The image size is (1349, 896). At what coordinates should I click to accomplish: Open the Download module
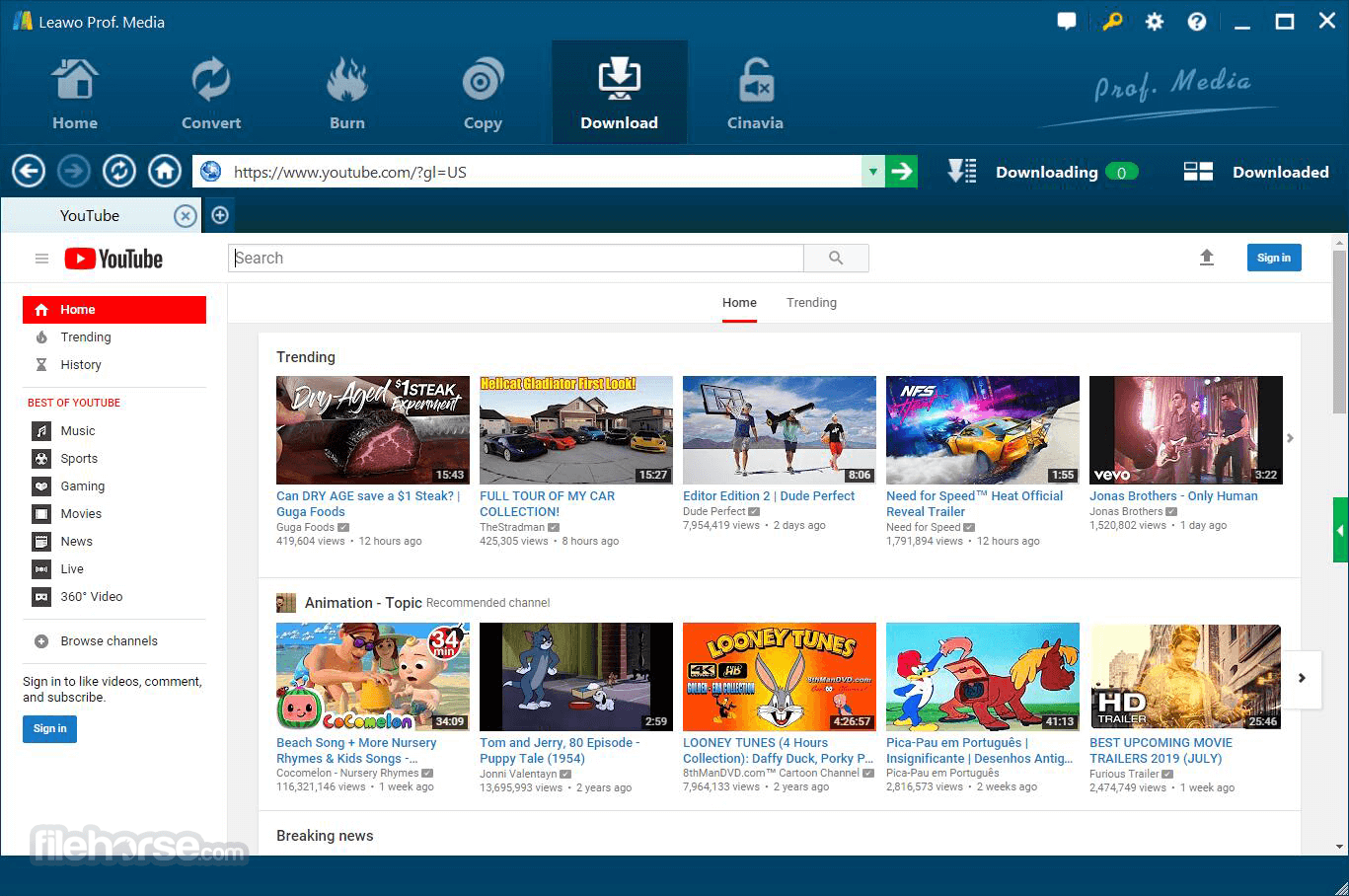point(619,94)
